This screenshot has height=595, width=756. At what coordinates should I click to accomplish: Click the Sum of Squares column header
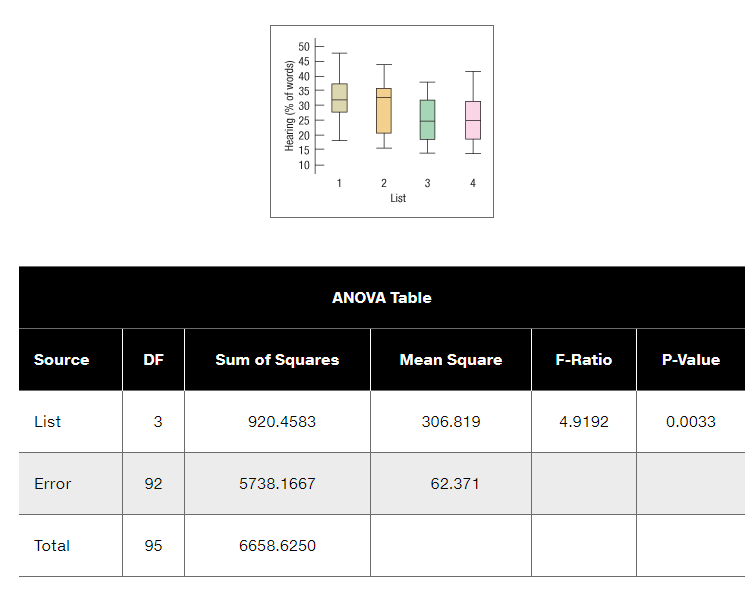277,360
